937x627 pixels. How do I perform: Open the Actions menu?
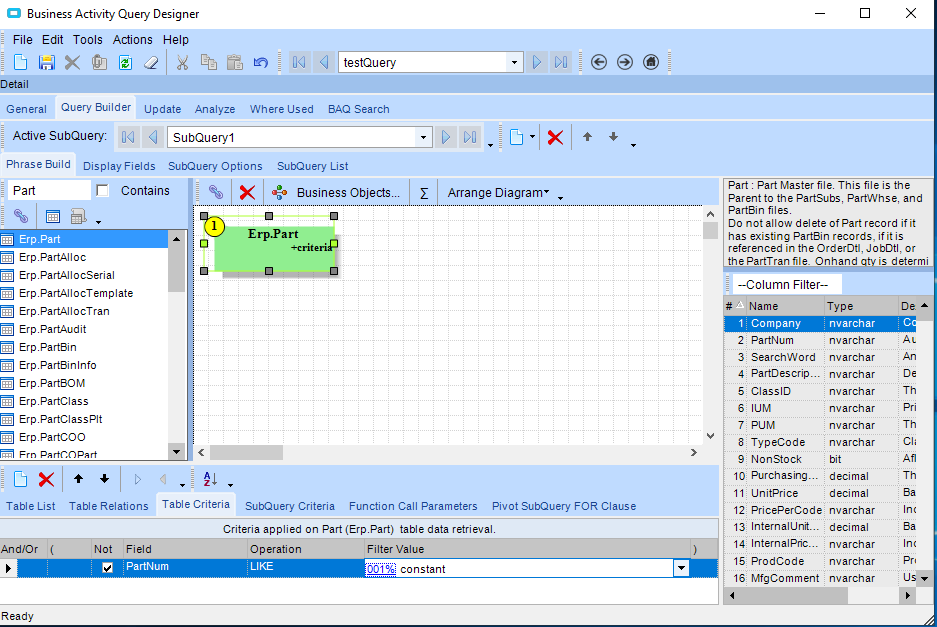[132, 40]
